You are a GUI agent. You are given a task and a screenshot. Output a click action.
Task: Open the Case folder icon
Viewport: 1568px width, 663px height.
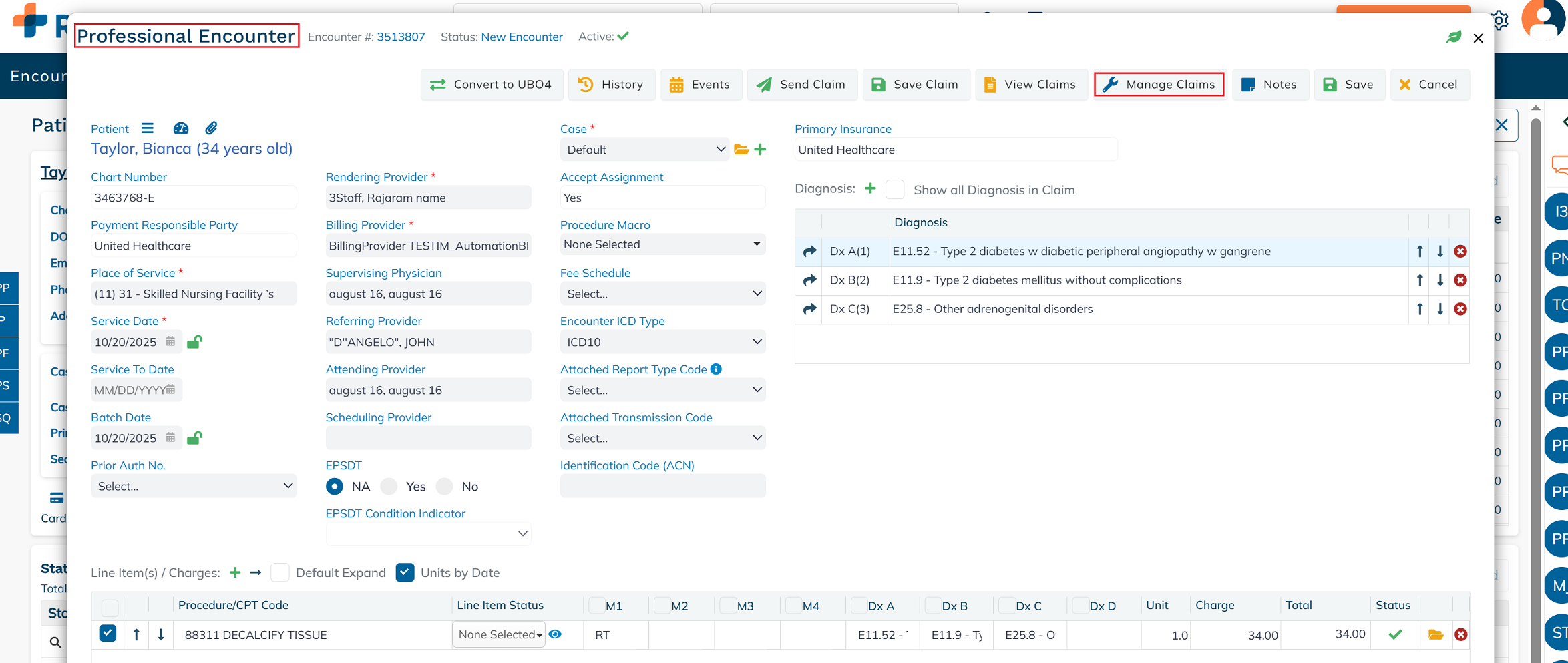coord(741,150)
